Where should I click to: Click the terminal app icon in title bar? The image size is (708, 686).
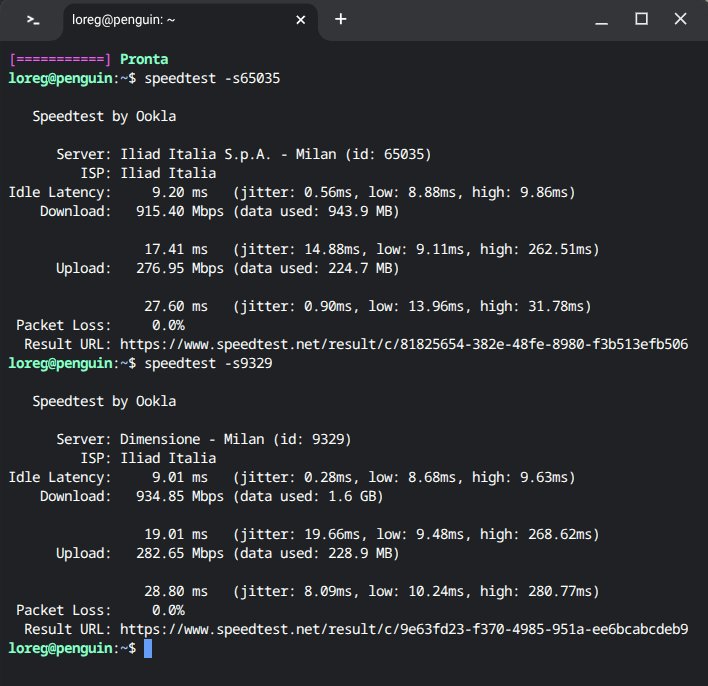pyautogui.click(x=33, y=19)
